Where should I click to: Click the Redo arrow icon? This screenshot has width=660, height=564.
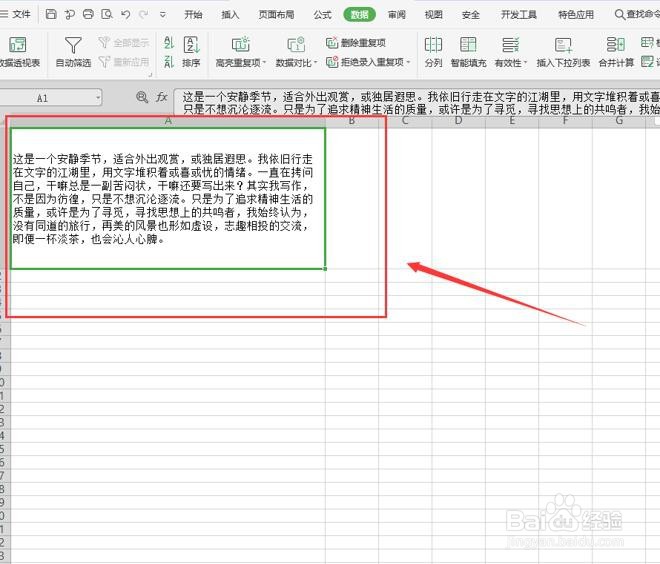click(x=144, y=14)
